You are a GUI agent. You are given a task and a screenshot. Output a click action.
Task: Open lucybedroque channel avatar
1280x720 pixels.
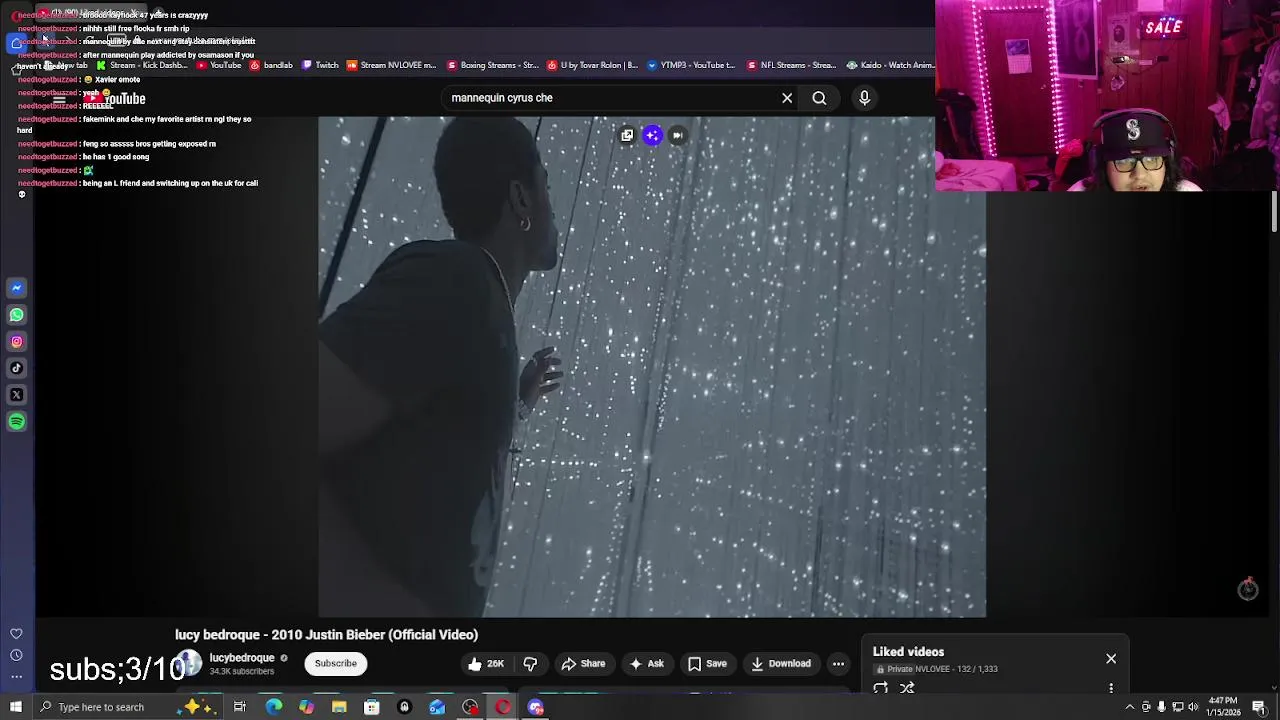pyautogui.click(x=190, y=664)
